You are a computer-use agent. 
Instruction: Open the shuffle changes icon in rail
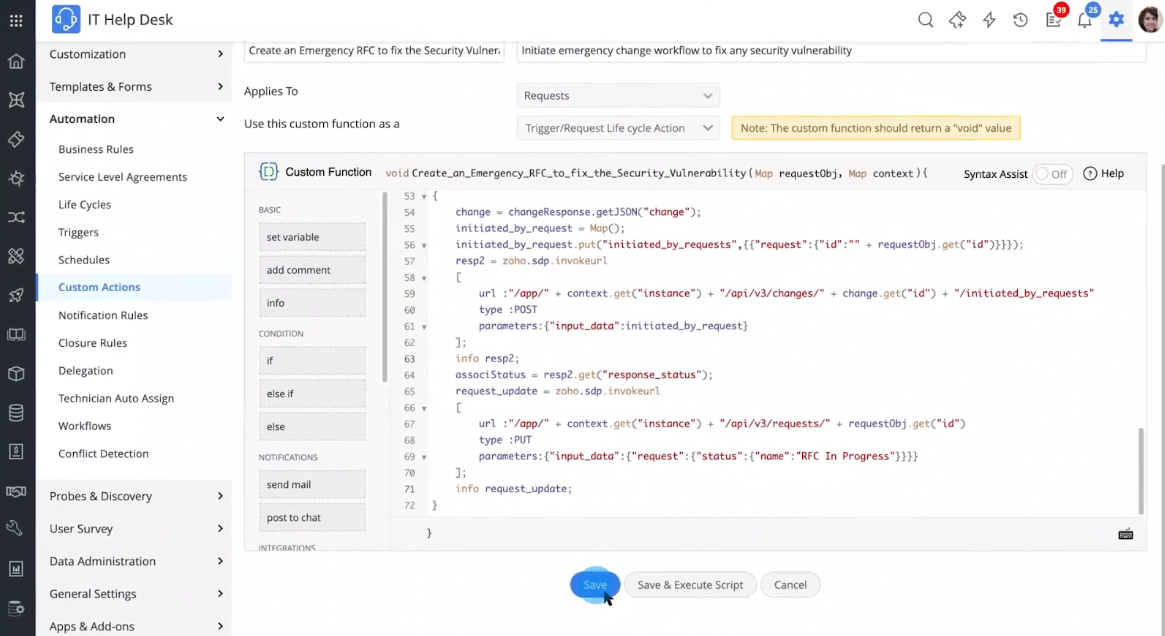[16, 217]
